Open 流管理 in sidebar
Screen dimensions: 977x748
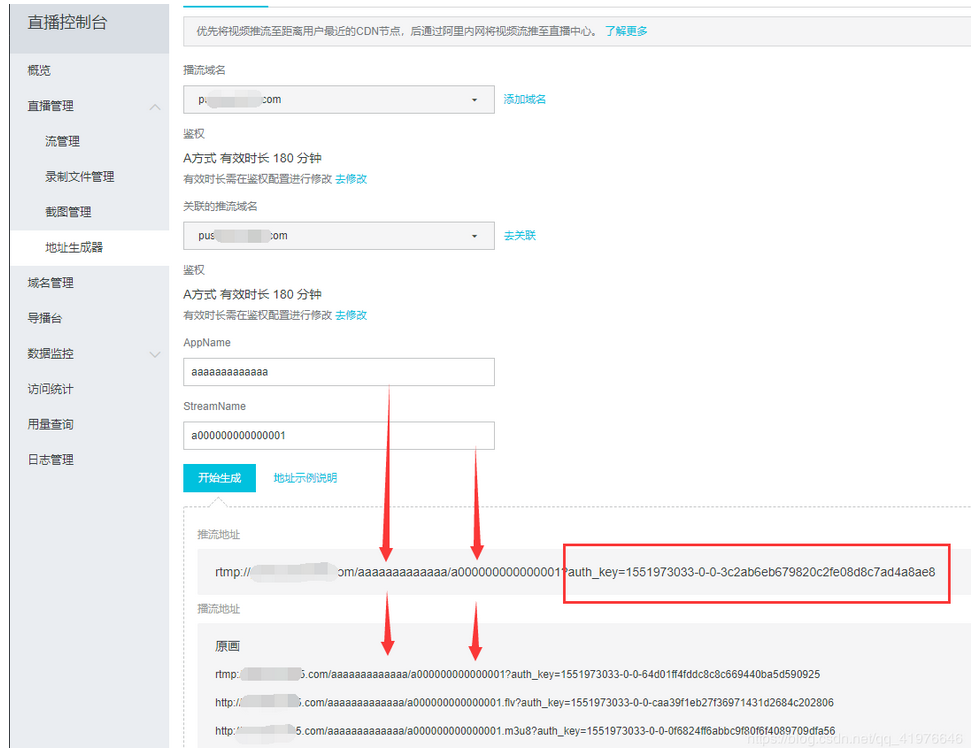coord(62,141)
